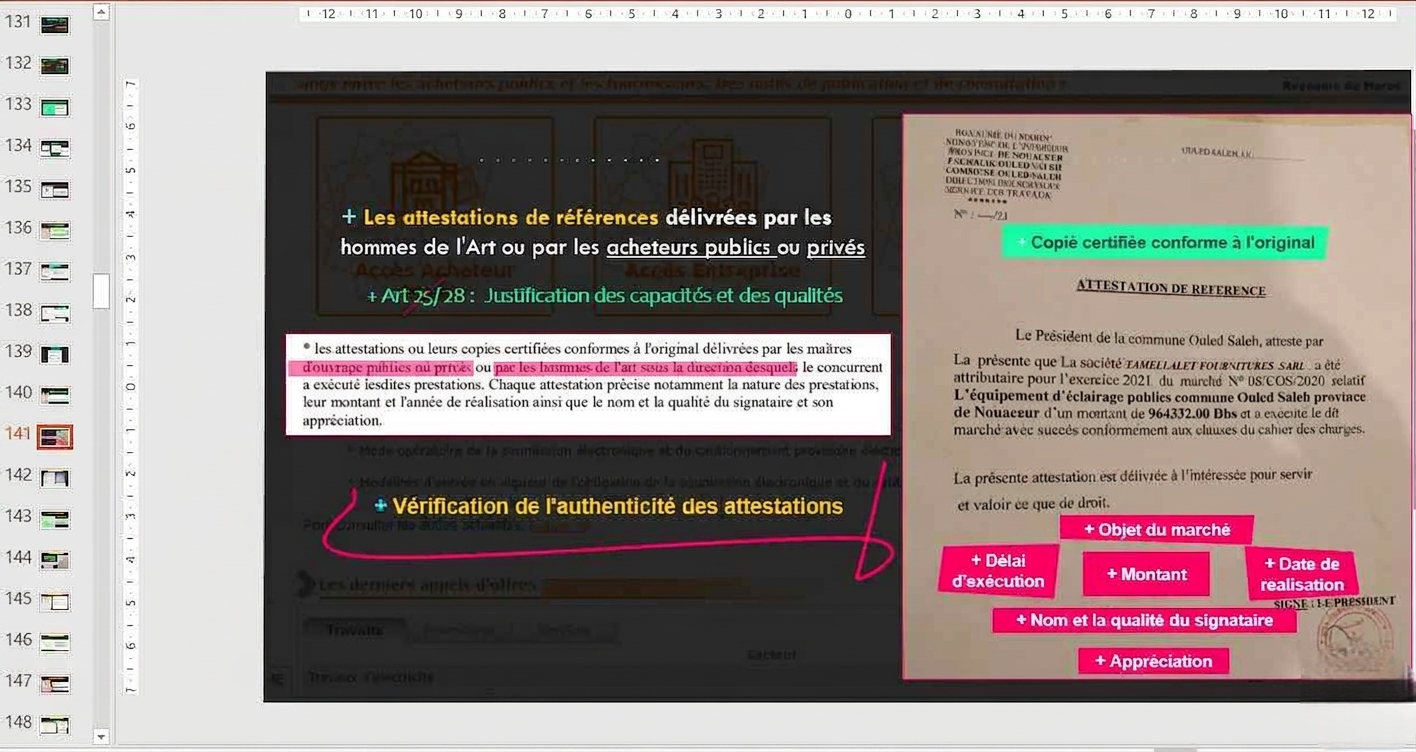Select slide 131 thumbnail
This screenshot has height=752, width=1416.
click(54, 25)
